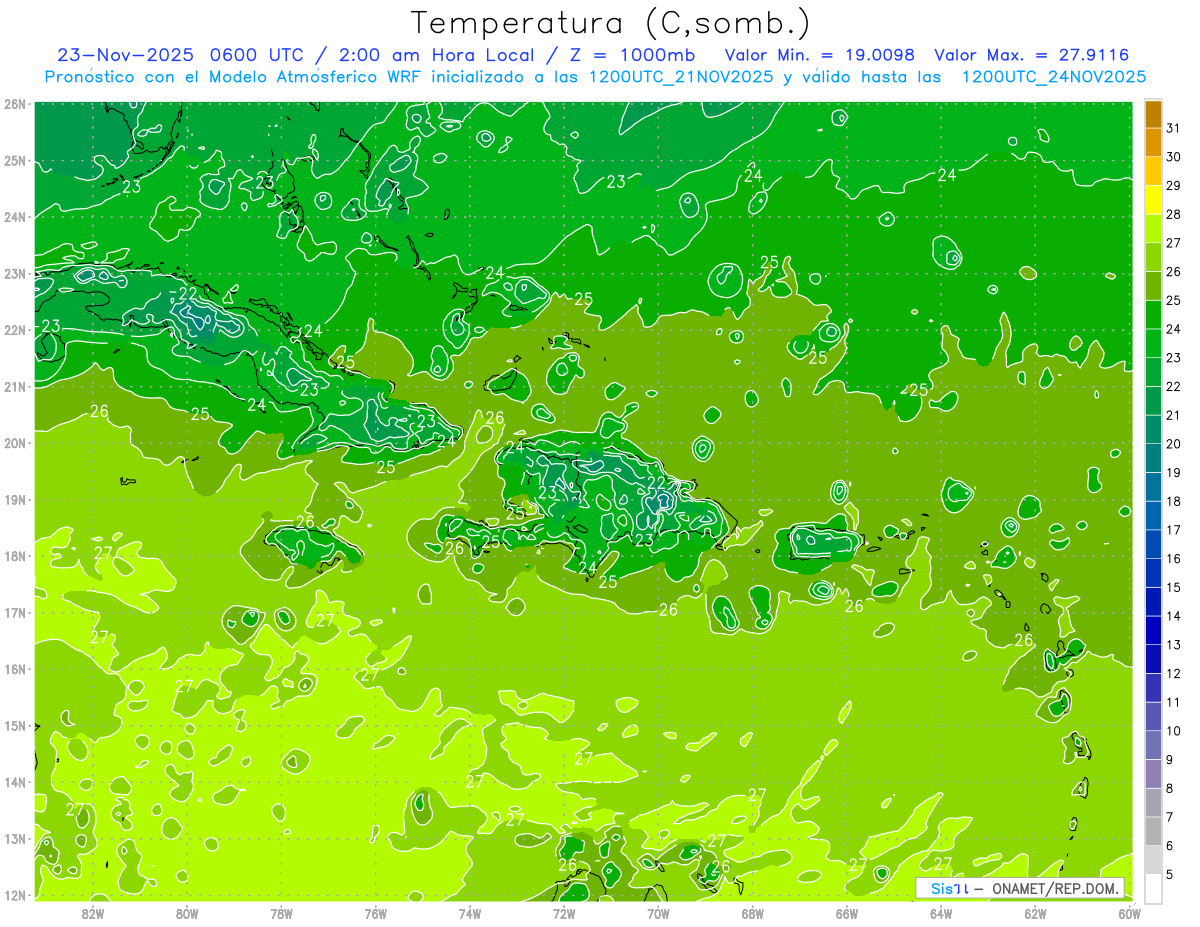Click color scale label '18'

(1173, 501)
